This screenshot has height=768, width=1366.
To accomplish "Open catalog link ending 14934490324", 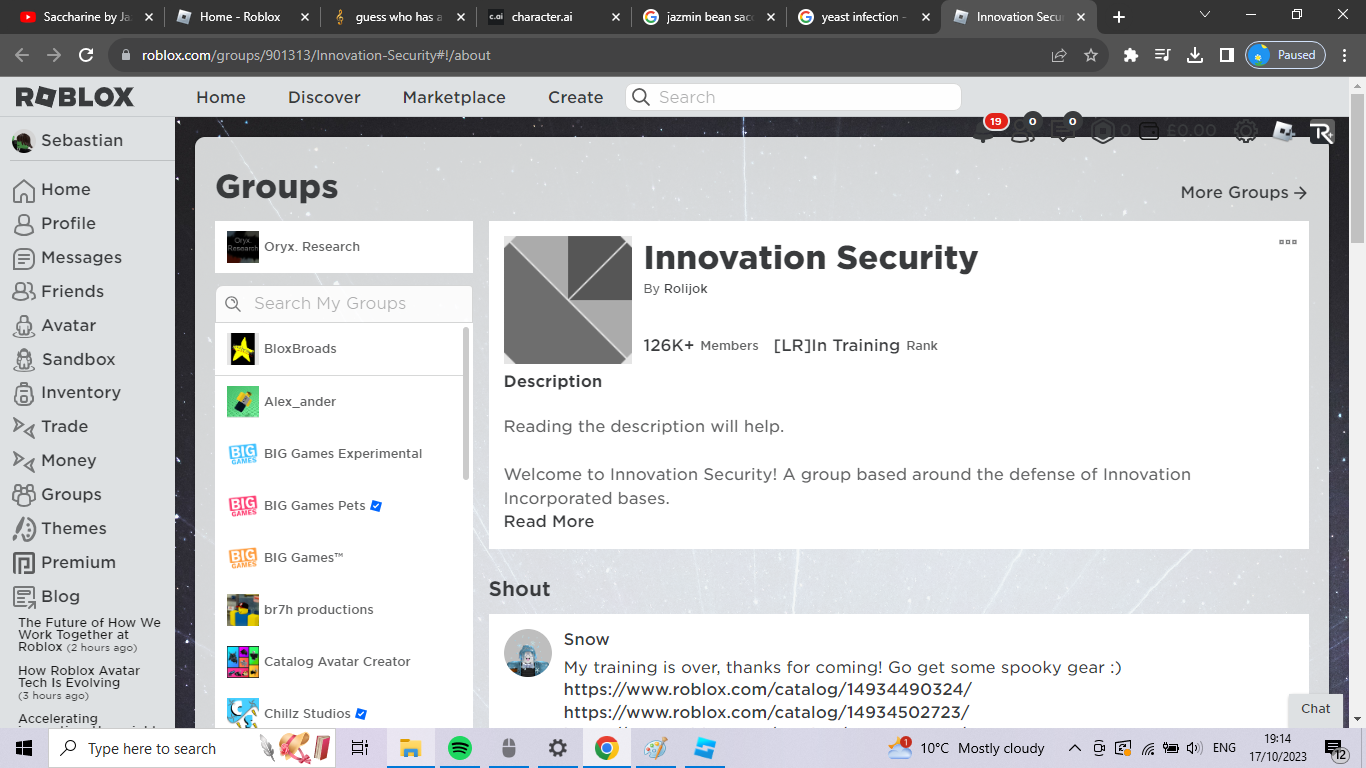I will [767, 690].
